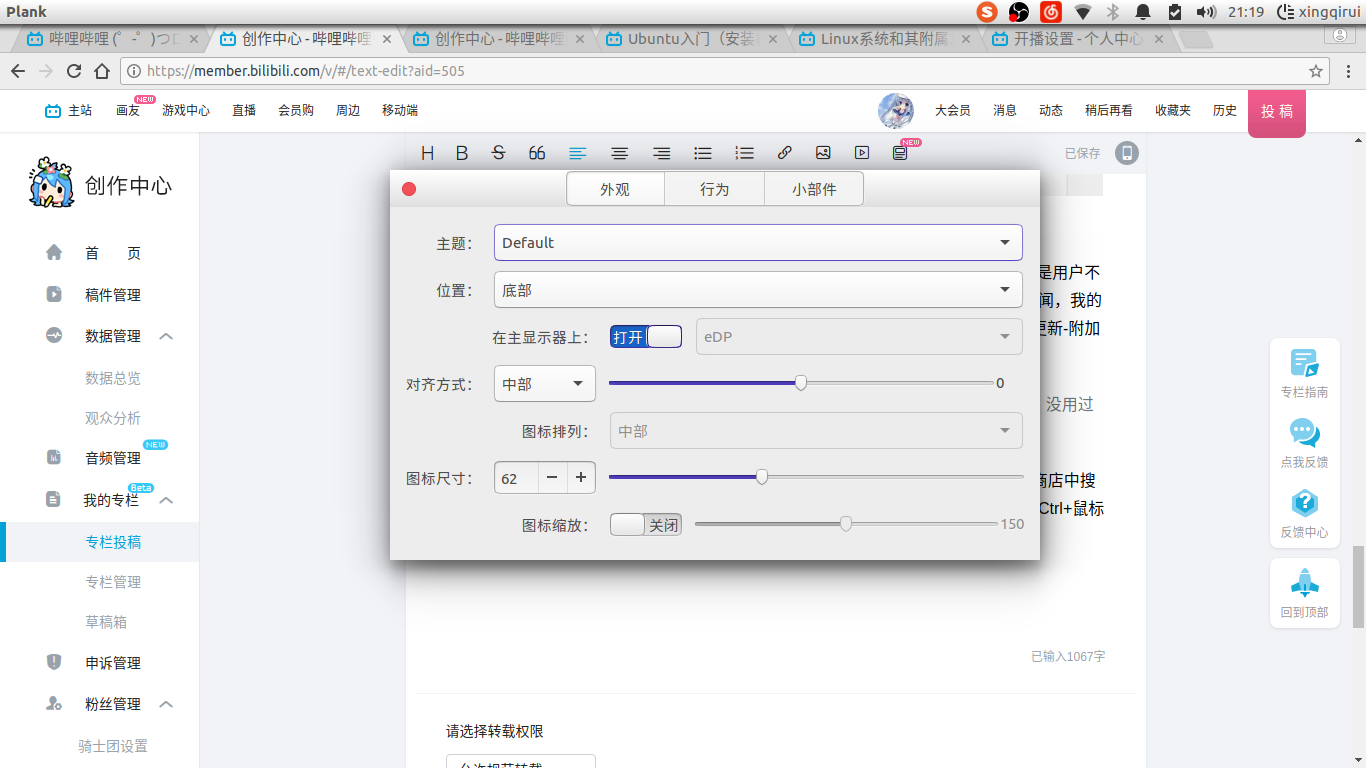The image size is (1366, 768).
Task: Go to 首页 in creator sidebar
Action: [113, 253]
